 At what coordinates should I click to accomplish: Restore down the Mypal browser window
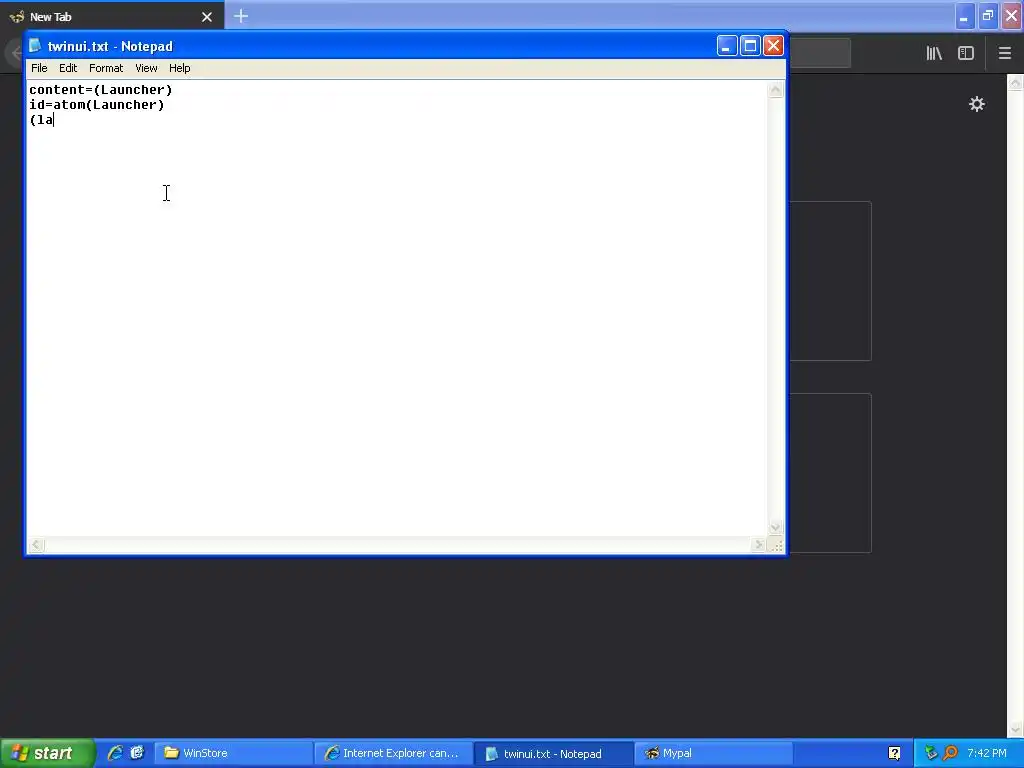tap(988, 16)
